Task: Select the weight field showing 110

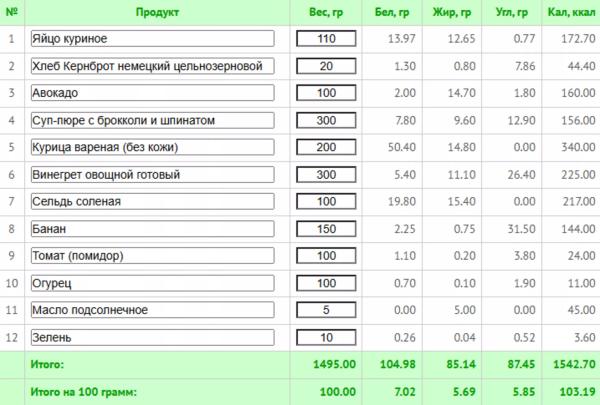Action: pos(326,39)
